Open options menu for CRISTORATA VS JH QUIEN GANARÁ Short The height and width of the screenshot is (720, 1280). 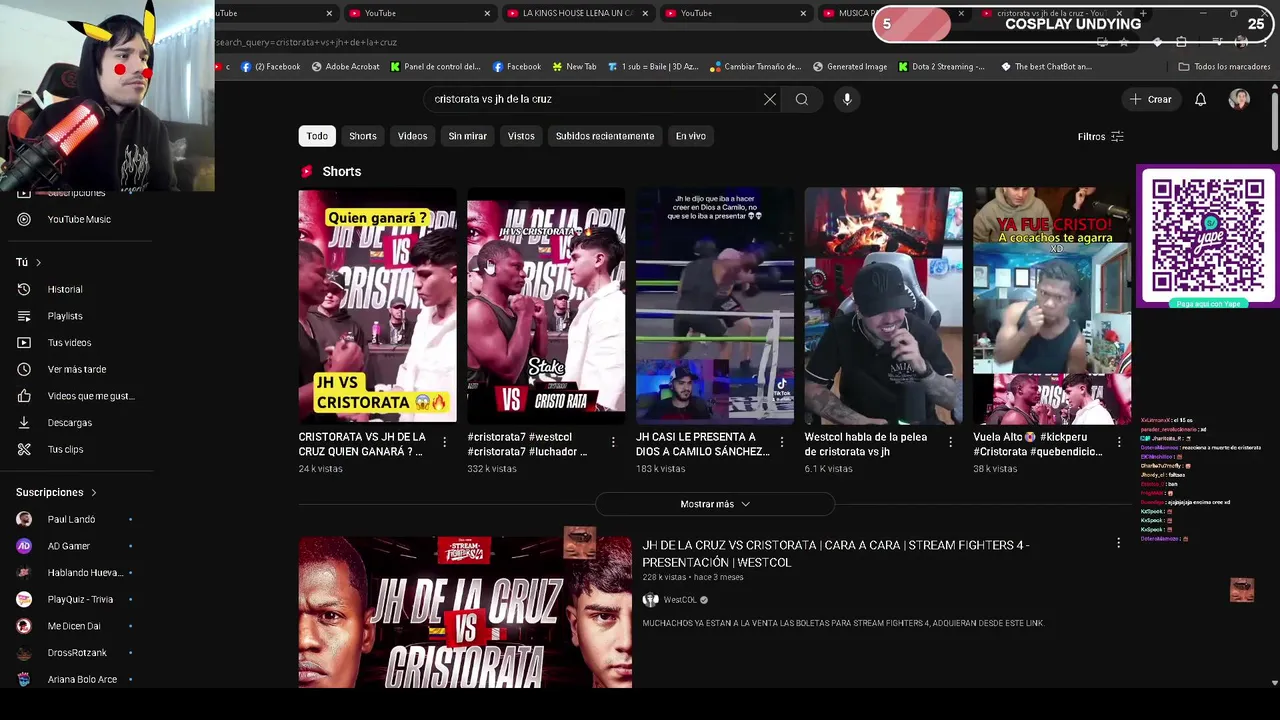tap(445, 442)
